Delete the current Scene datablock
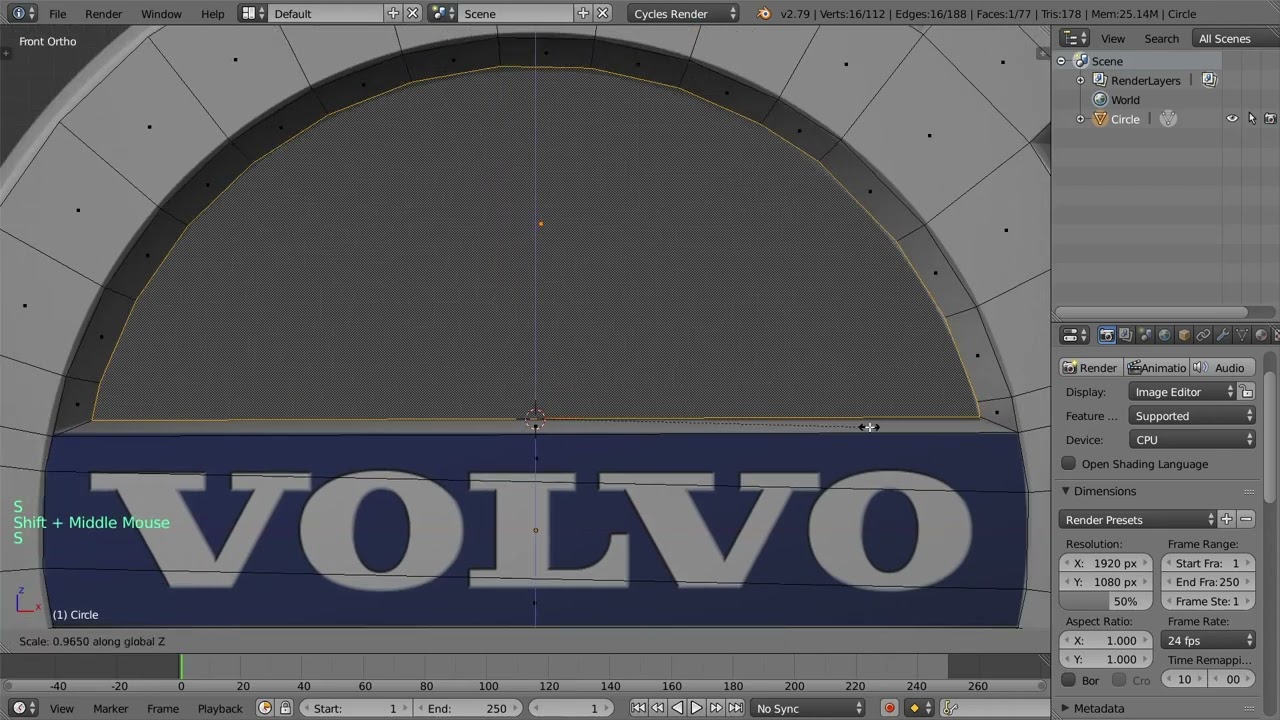The image size is (1280, 720). (x=602, y=14)
